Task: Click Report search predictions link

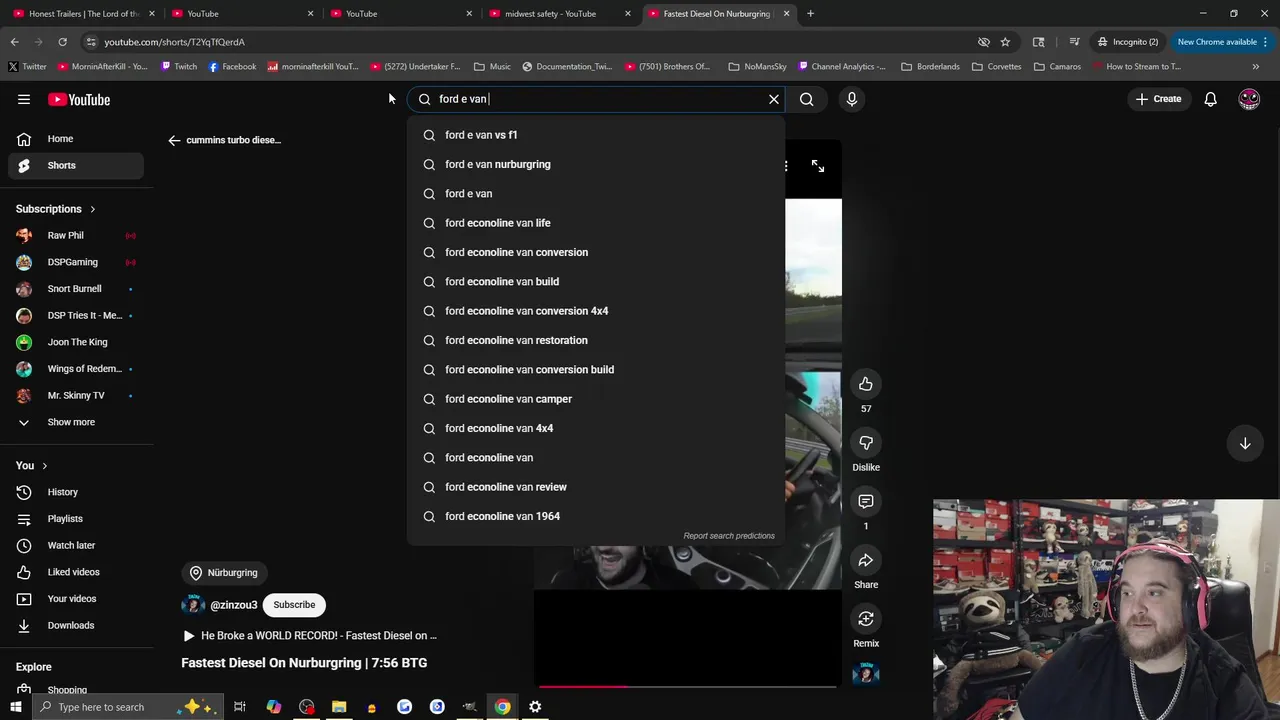Action: 729,536
